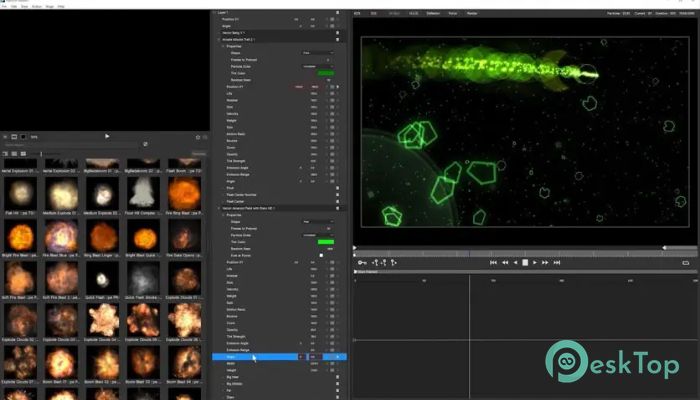The height and width of the screenshot is (400, 700).
Task: Open the first emitter's Shape dropdown
Action: pos(318,53)
